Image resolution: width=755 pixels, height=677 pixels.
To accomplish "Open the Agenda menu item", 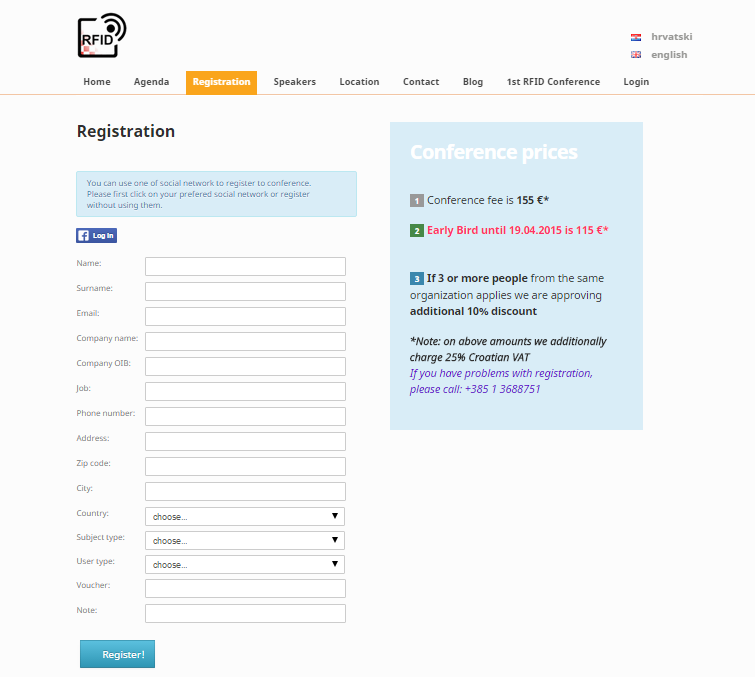I will (151, 82).
